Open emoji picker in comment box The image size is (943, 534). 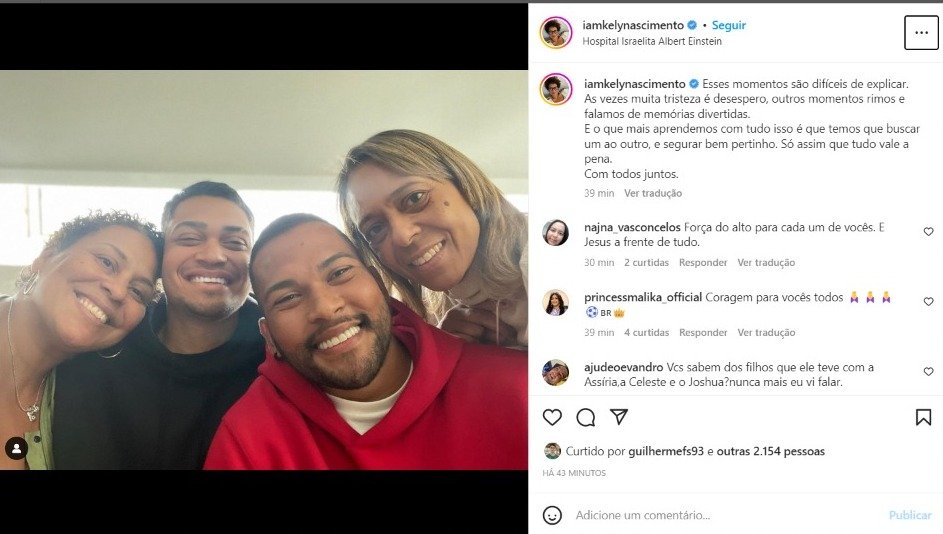click(x=552, y=515)
